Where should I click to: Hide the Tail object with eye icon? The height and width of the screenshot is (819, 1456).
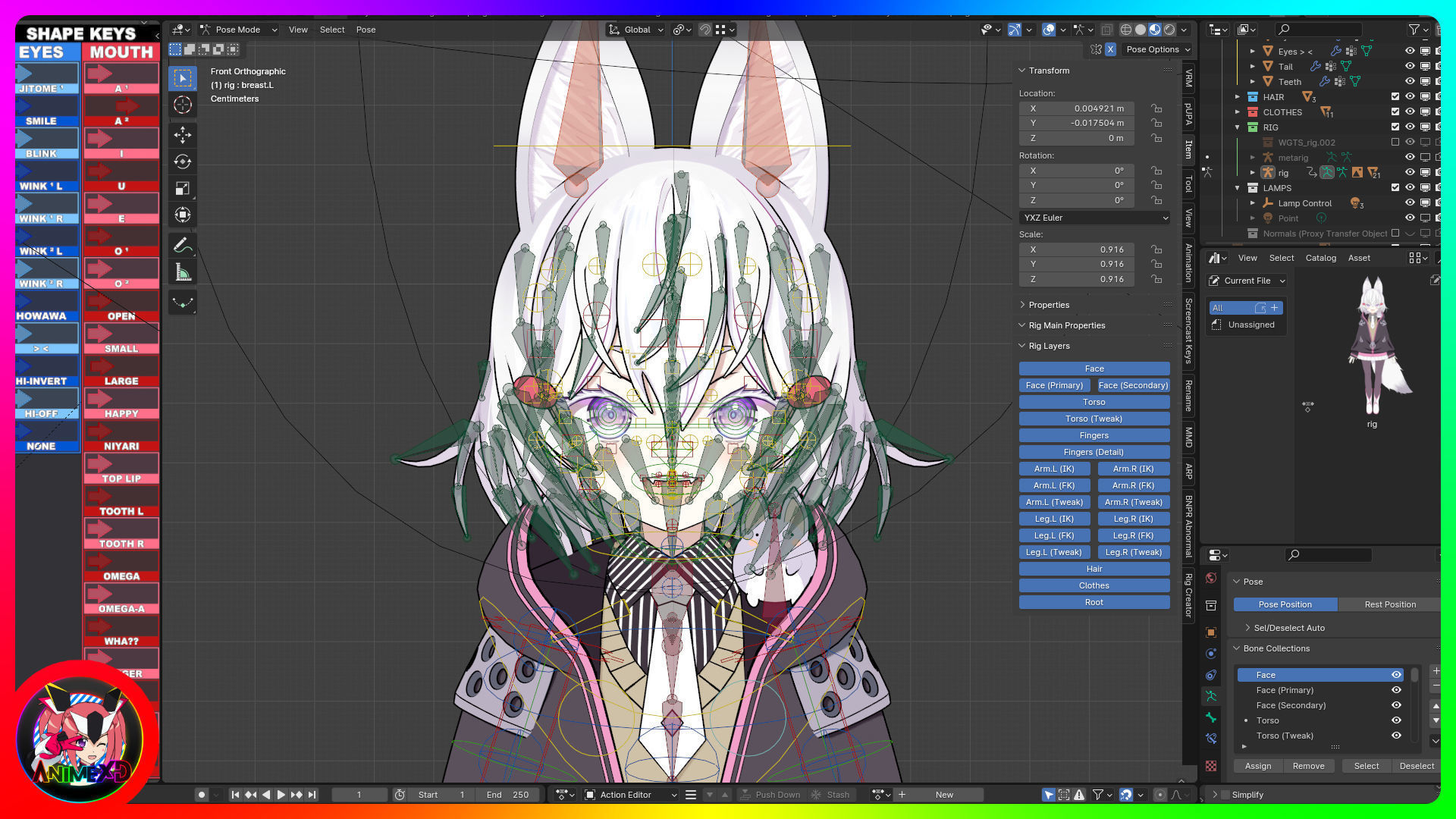tap(1410, 67)
